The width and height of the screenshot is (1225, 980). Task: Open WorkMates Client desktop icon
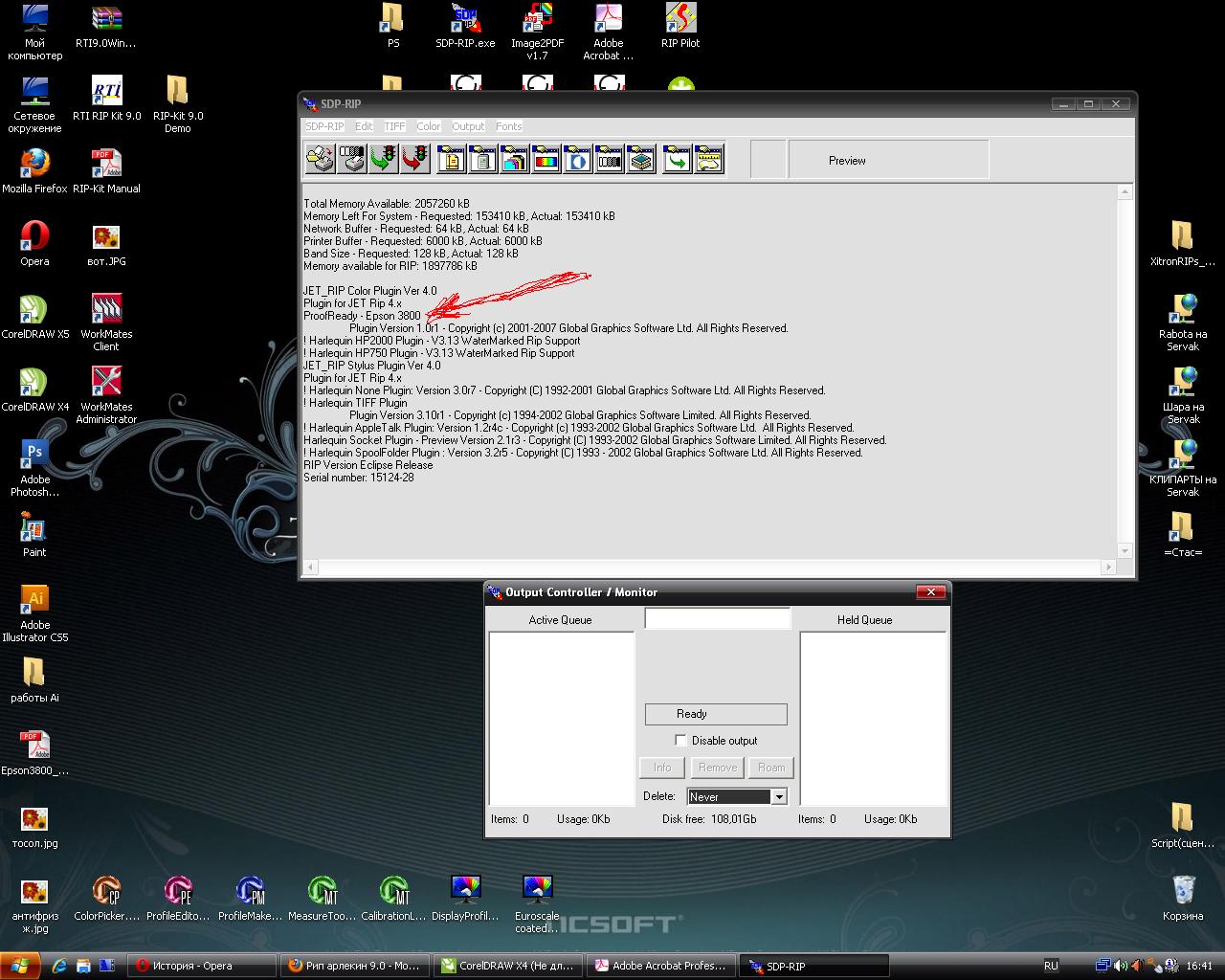pos(106,323)
